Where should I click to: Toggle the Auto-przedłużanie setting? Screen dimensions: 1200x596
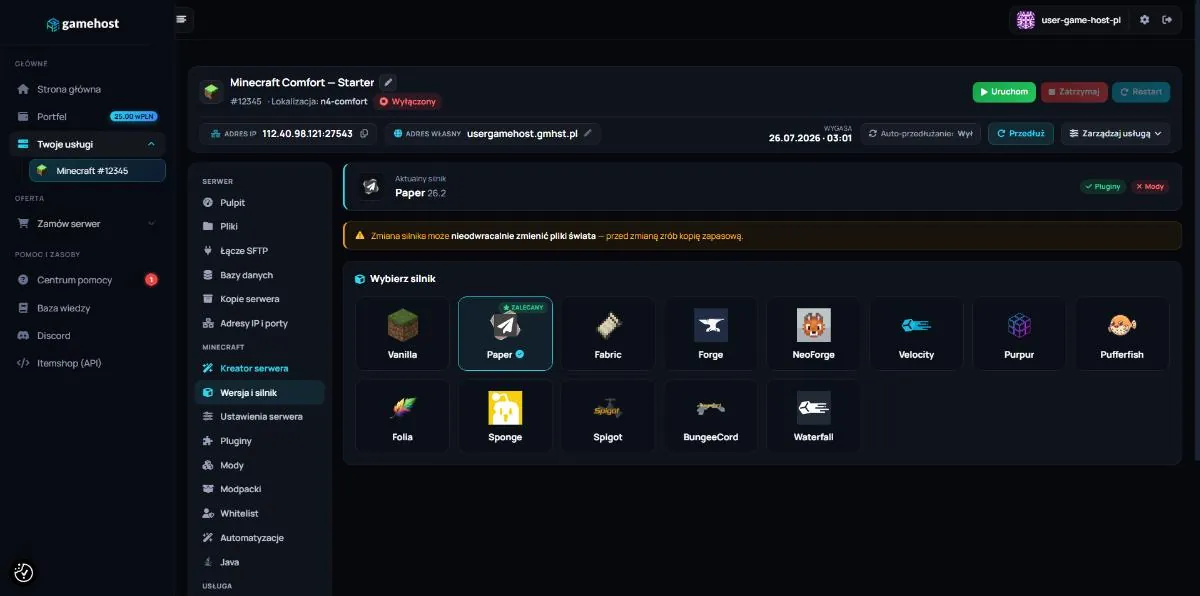tap(921, 133)
